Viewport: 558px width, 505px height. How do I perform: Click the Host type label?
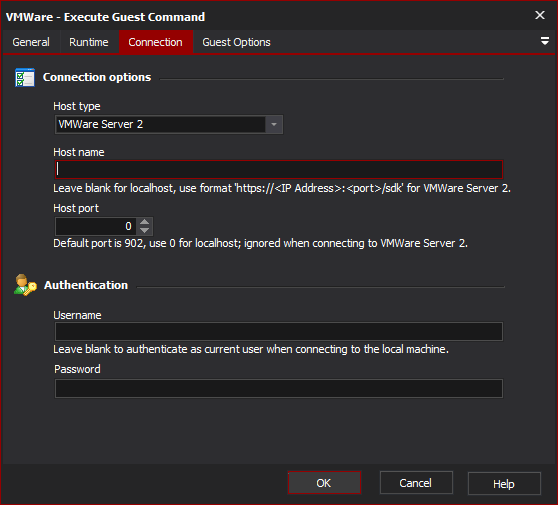coord(77,106)
